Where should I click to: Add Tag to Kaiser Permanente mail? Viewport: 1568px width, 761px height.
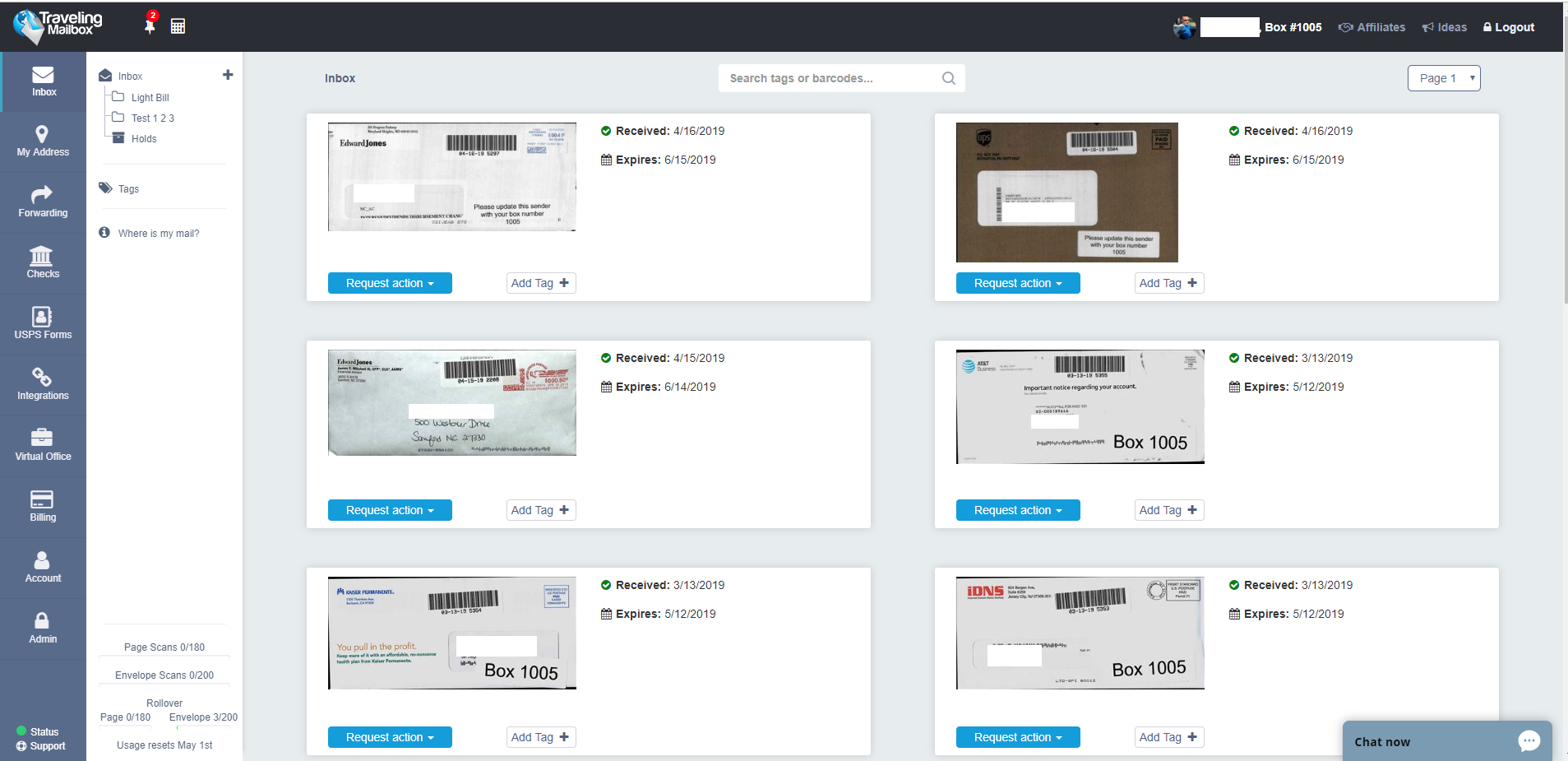[540, 737]
